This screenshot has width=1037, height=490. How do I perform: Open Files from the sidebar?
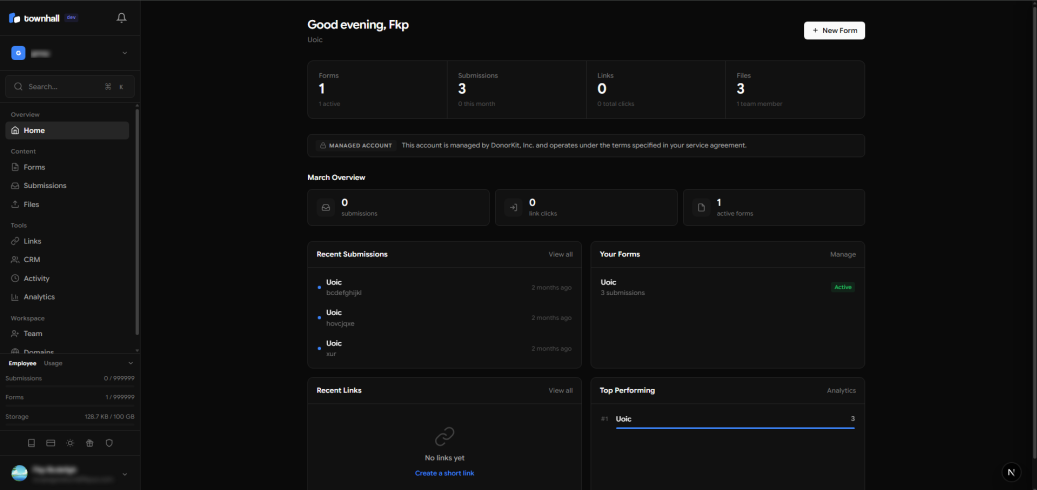(x=67, y=204)
